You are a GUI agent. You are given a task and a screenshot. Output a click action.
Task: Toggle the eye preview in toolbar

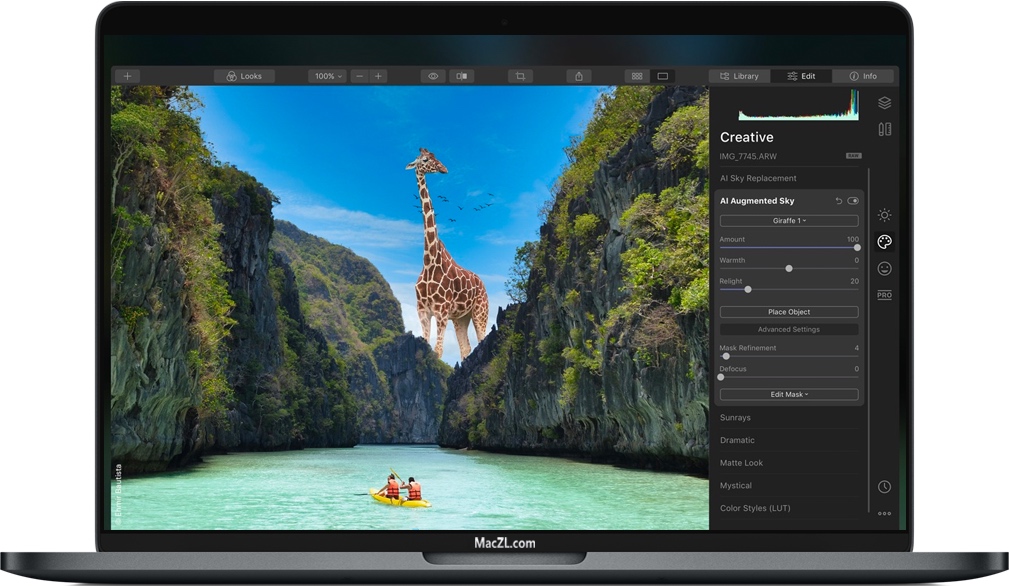[433, 76]
